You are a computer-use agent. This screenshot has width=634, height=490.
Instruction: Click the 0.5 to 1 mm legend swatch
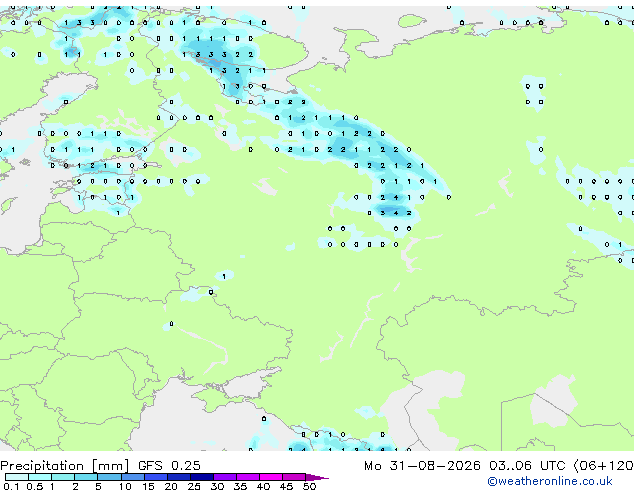40,477
